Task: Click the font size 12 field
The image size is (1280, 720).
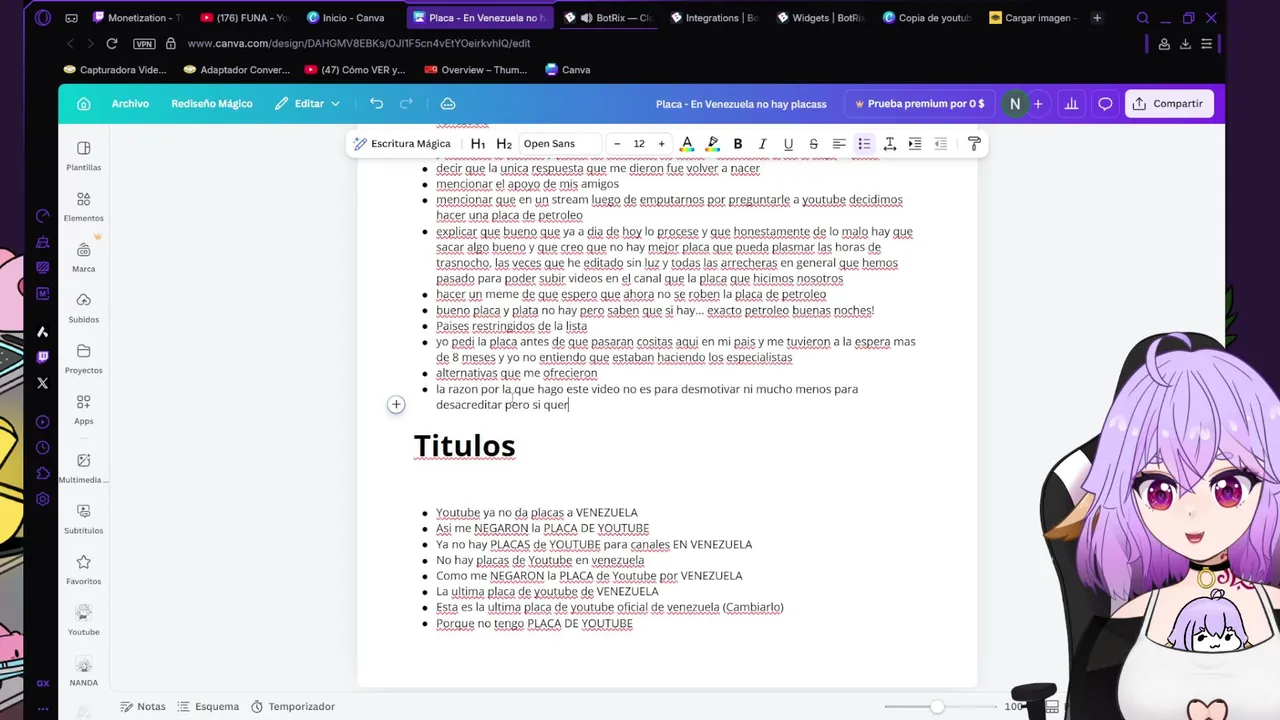Action: click(639, 144)
